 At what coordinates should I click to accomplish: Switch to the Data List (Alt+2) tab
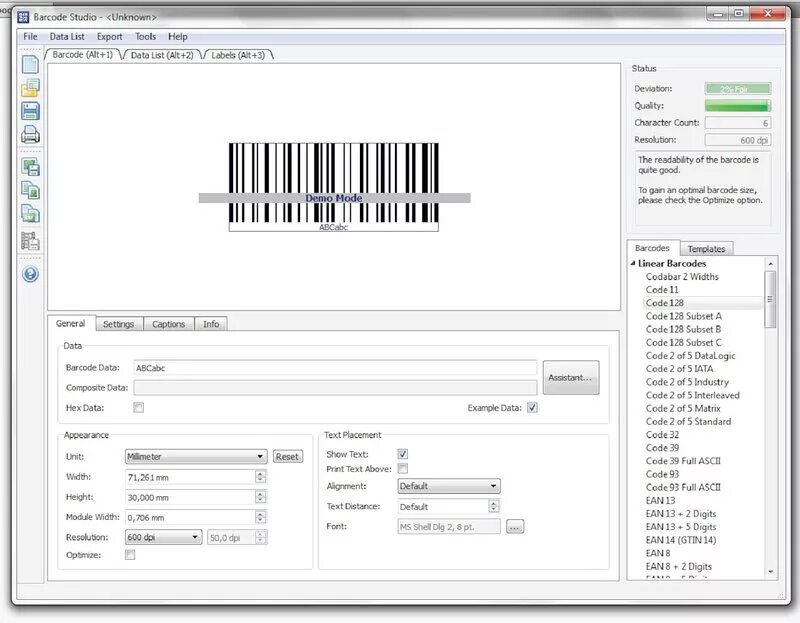[x=162, y=55]
